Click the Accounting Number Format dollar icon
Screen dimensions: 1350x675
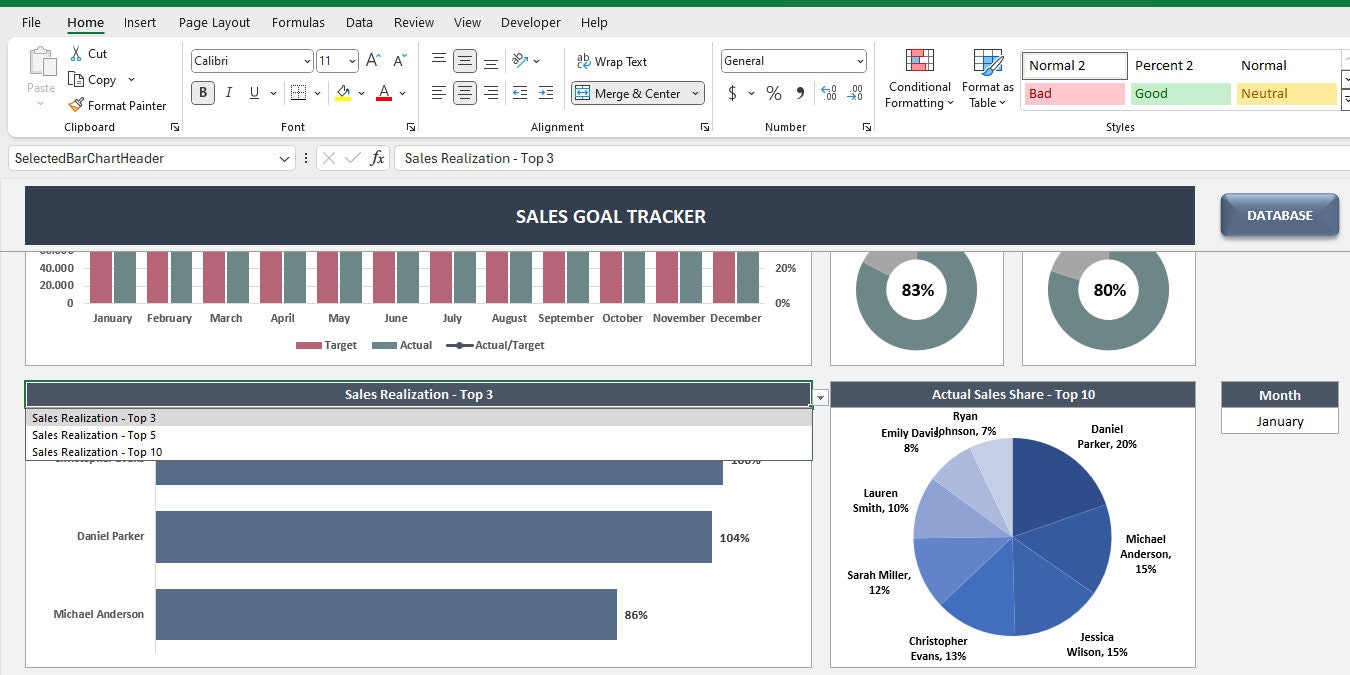(732, 93)
